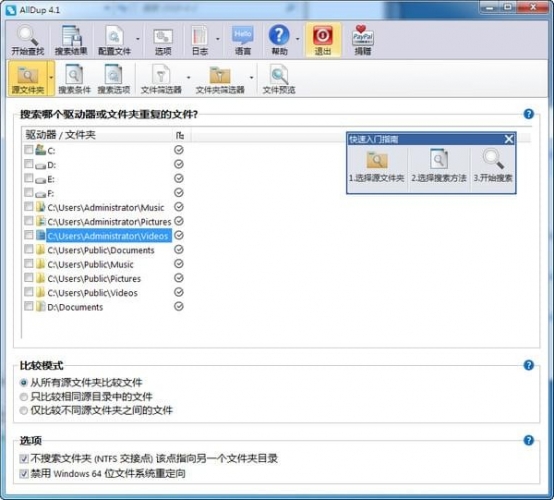Select C:\Users\Public\Videos entry
Image resolution: width=554 pixels, height=500 pixels.
coord(93,293)
